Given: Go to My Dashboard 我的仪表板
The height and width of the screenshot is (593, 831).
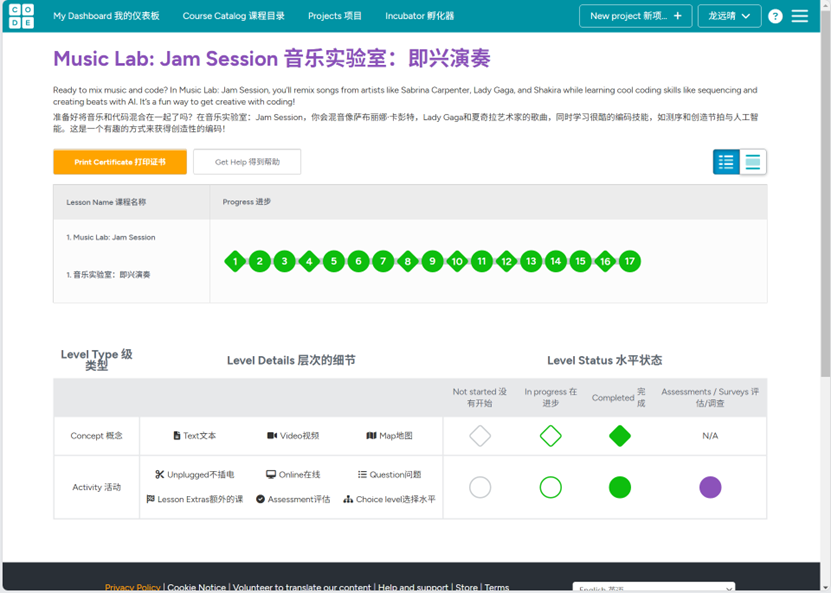Looking at the screenshot, I should (106, 16).
